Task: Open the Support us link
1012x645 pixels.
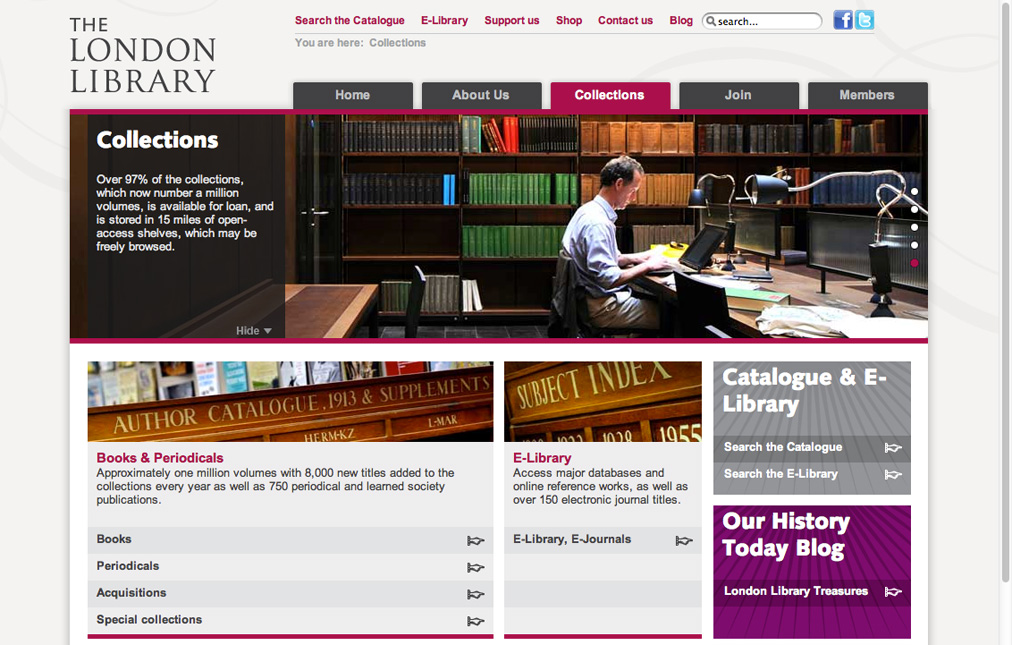Action: click(512, 21)
